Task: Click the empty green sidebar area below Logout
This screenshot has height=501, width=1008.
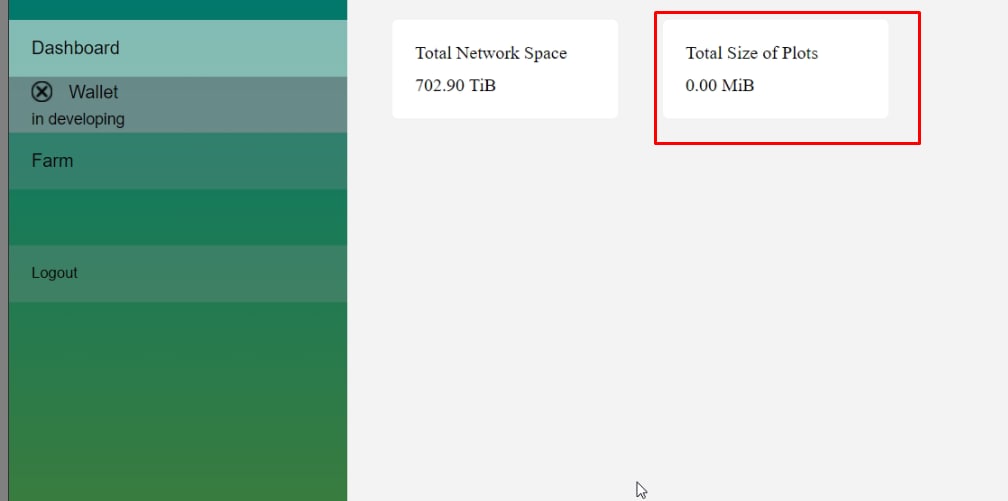Action: click(x=178, y=400)
